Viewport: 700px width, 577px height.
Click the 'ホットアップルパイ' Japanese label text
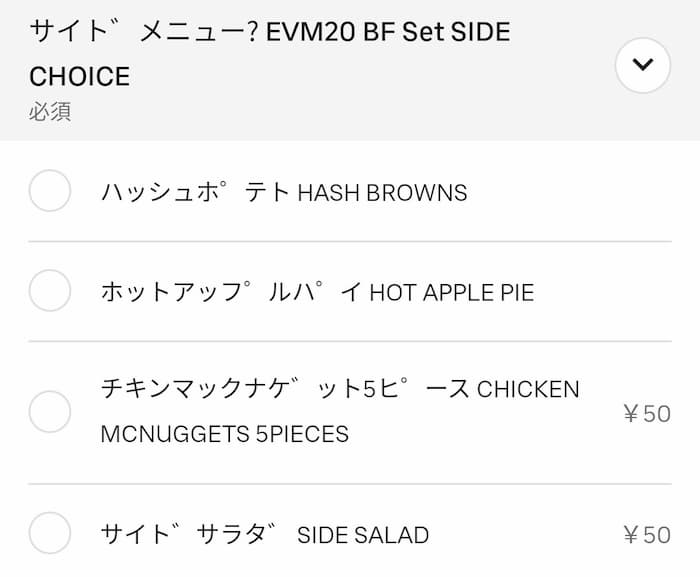(x=232, y=292)
